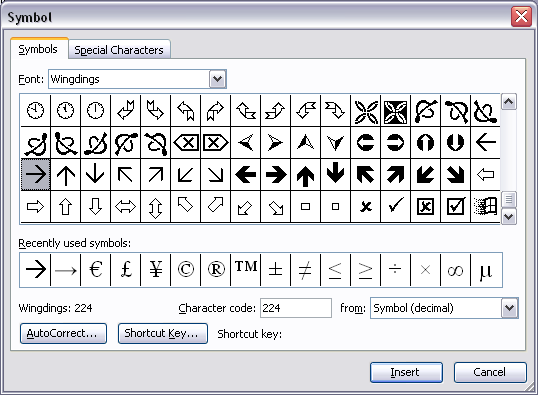
Task: Select the outlined left-right double arrow
Action: [x=126, y=207]
